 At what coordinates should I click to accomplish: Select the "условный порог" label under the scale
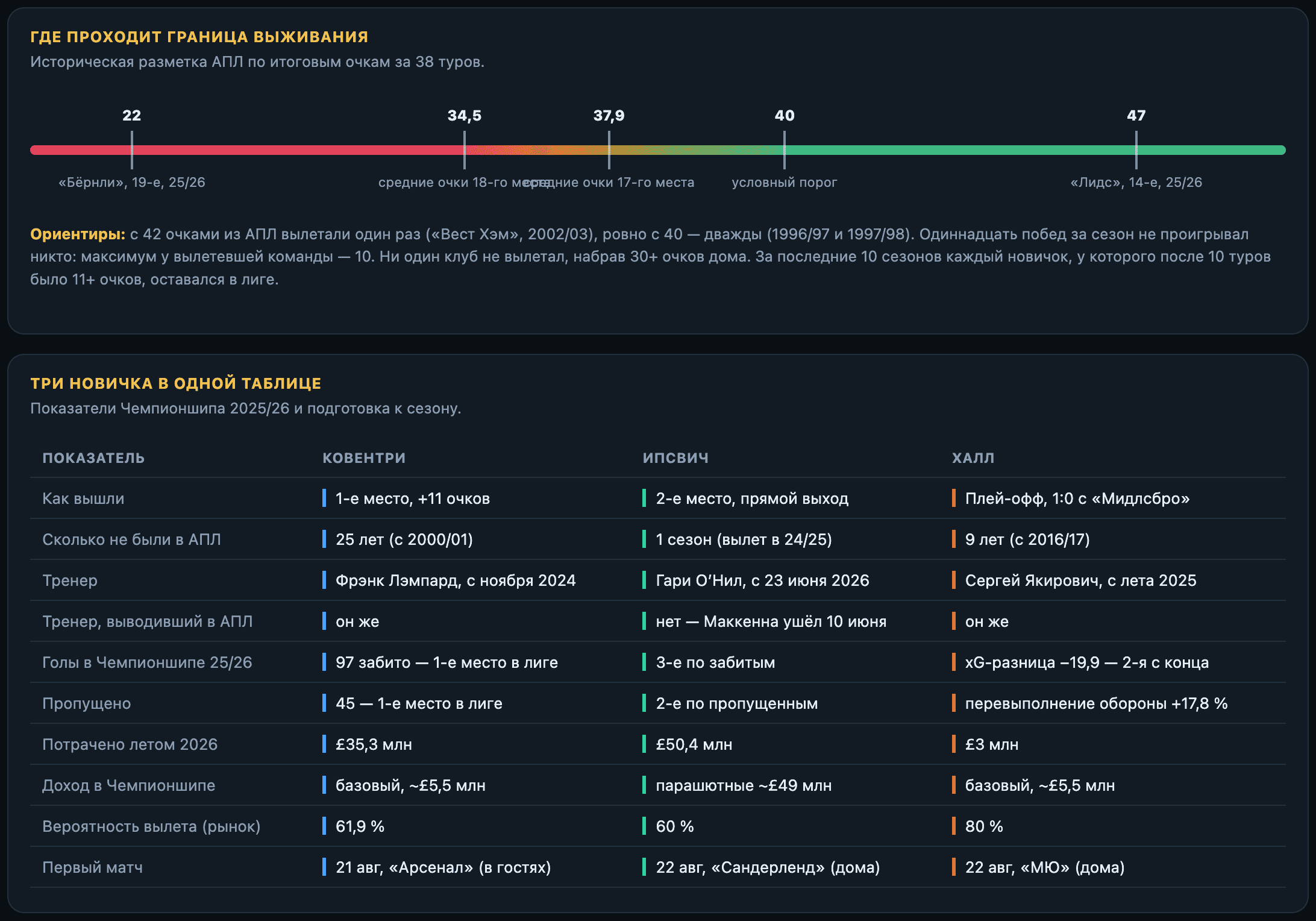click(x=785, y=182)
